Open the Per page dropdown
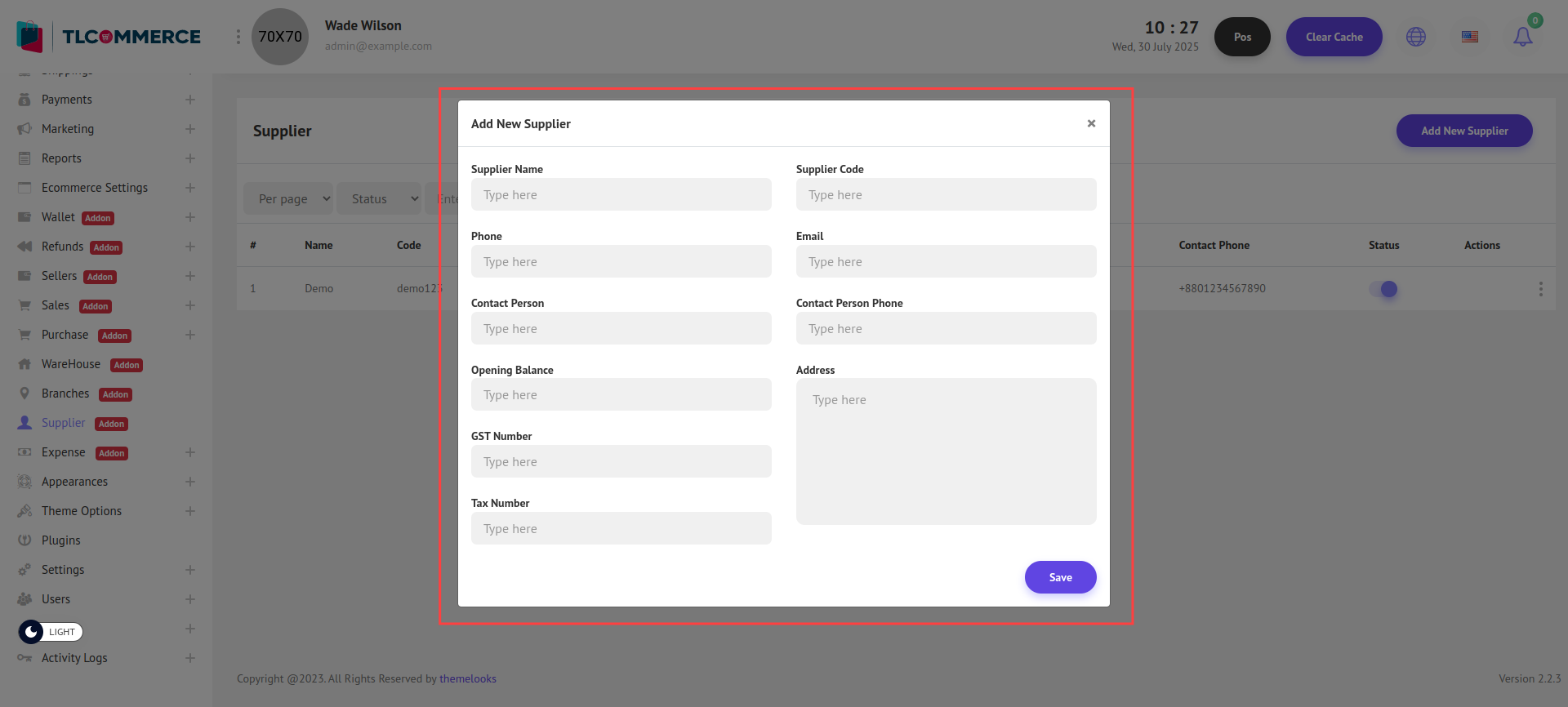 [288, 199]
